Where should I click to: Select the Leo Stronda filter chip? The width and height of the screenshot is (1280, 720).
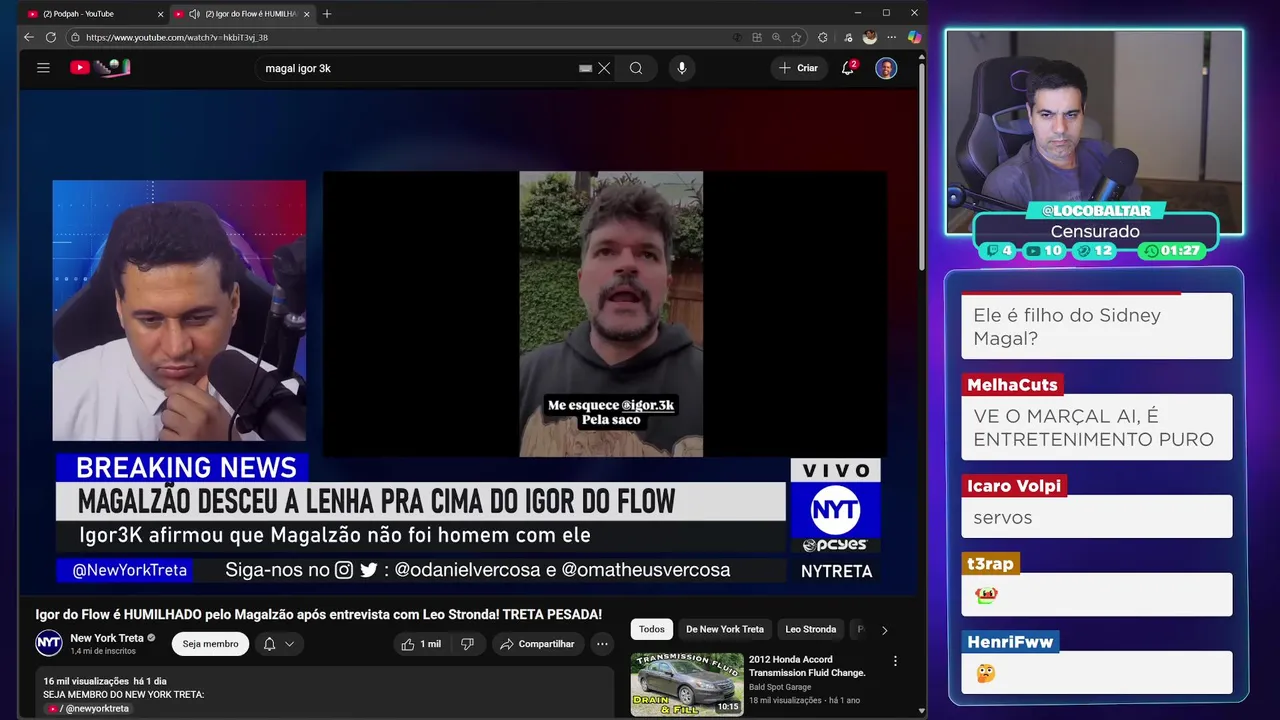tap(810, 629)
